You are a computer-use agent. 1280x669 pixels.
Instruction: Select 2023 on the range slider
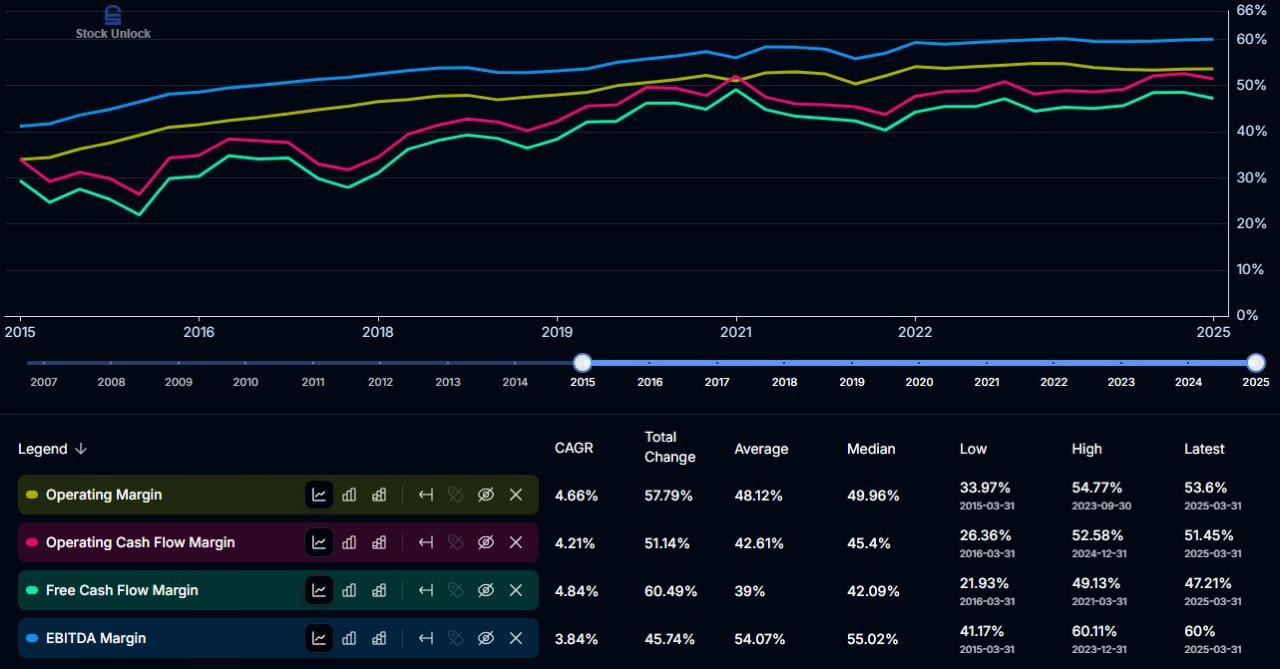point(1121,382)
